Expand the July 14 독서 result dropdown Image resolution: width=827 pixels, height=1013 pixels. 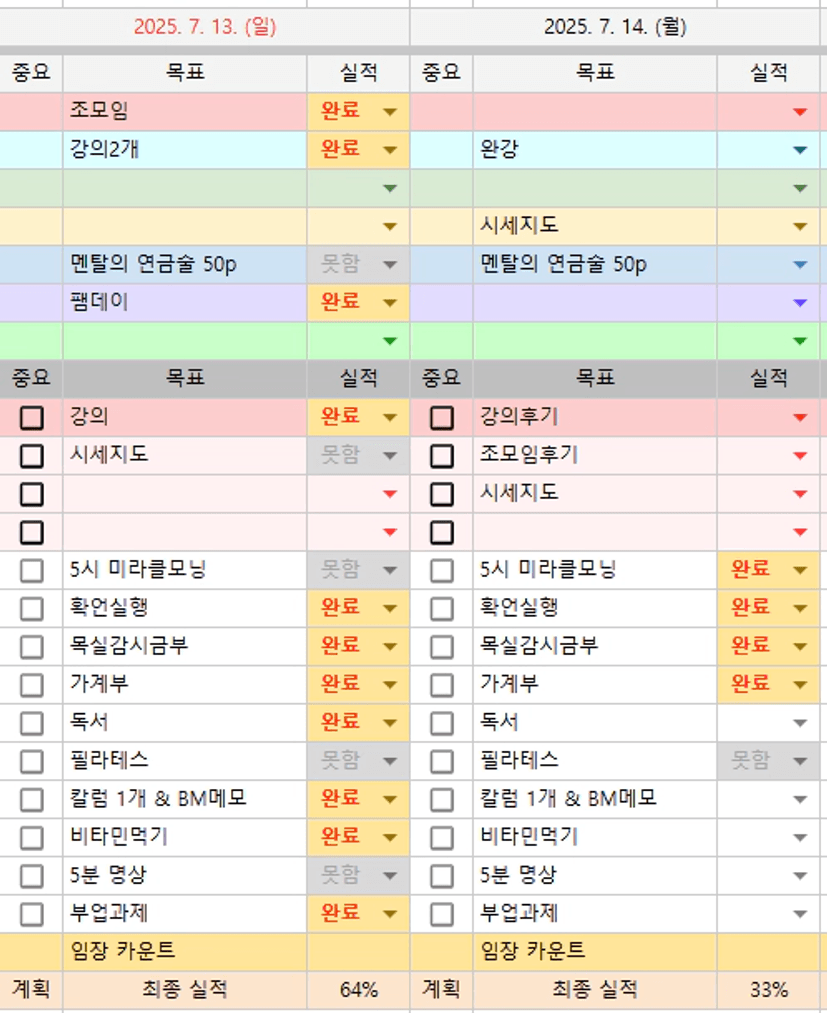point(799,722)
